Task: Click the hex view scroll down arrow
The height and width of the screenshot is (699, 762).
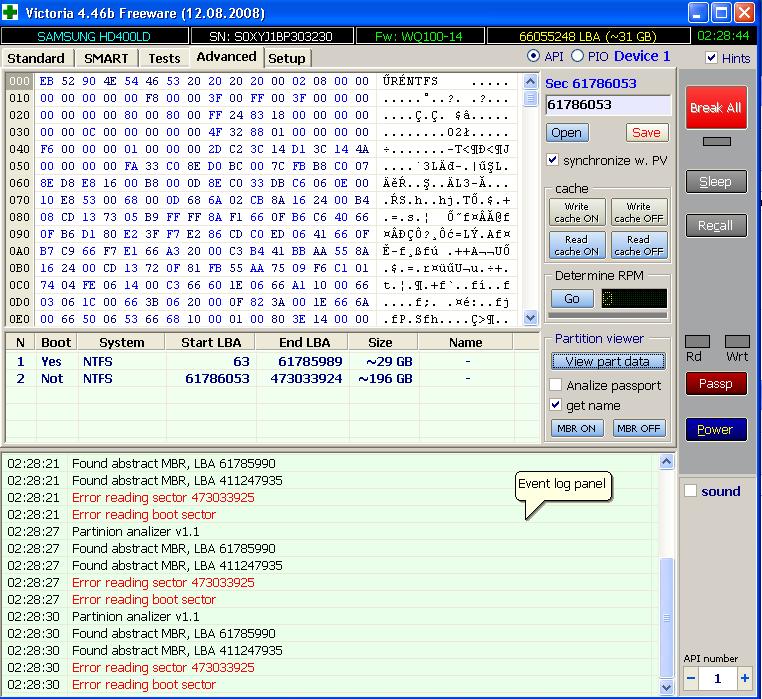Action: (x=531, y=318)
